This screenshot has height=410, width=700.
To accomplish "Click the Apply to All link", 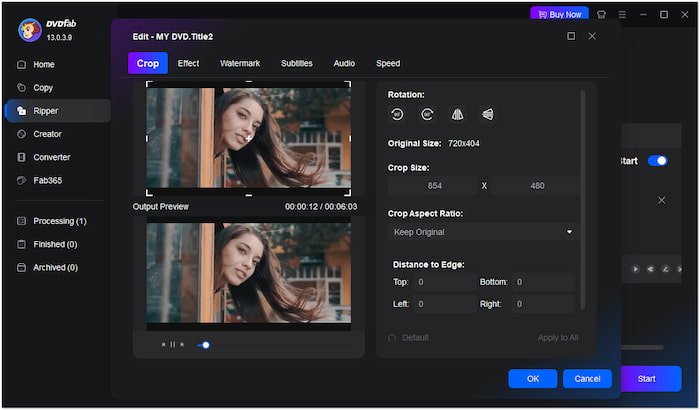I will [557, 338].
